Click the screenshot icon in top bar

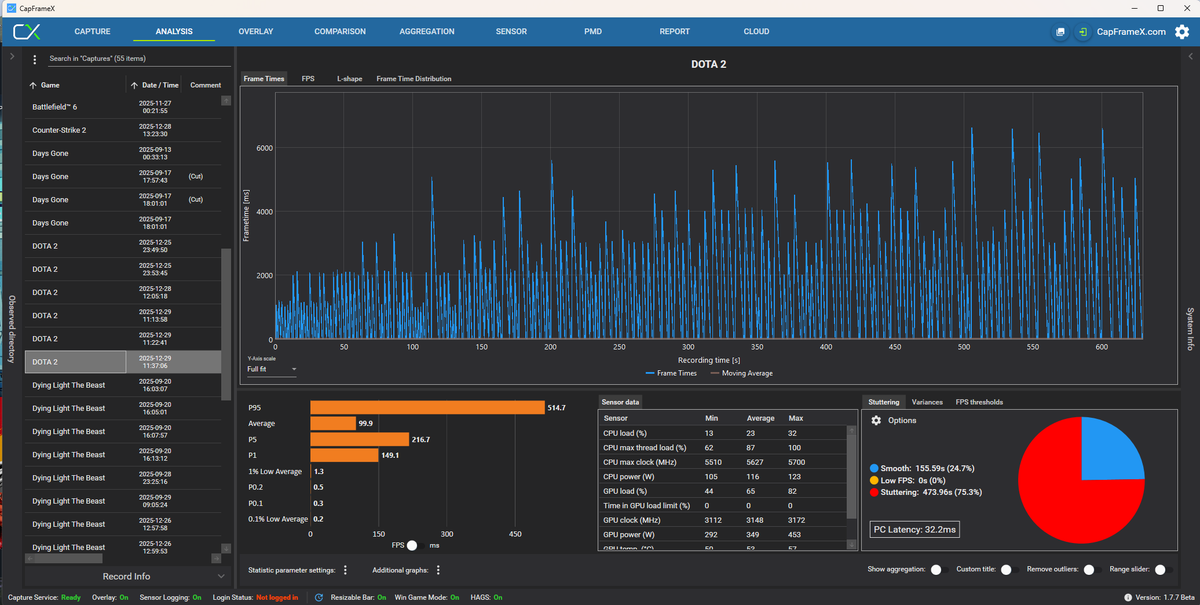[1060, 32]
